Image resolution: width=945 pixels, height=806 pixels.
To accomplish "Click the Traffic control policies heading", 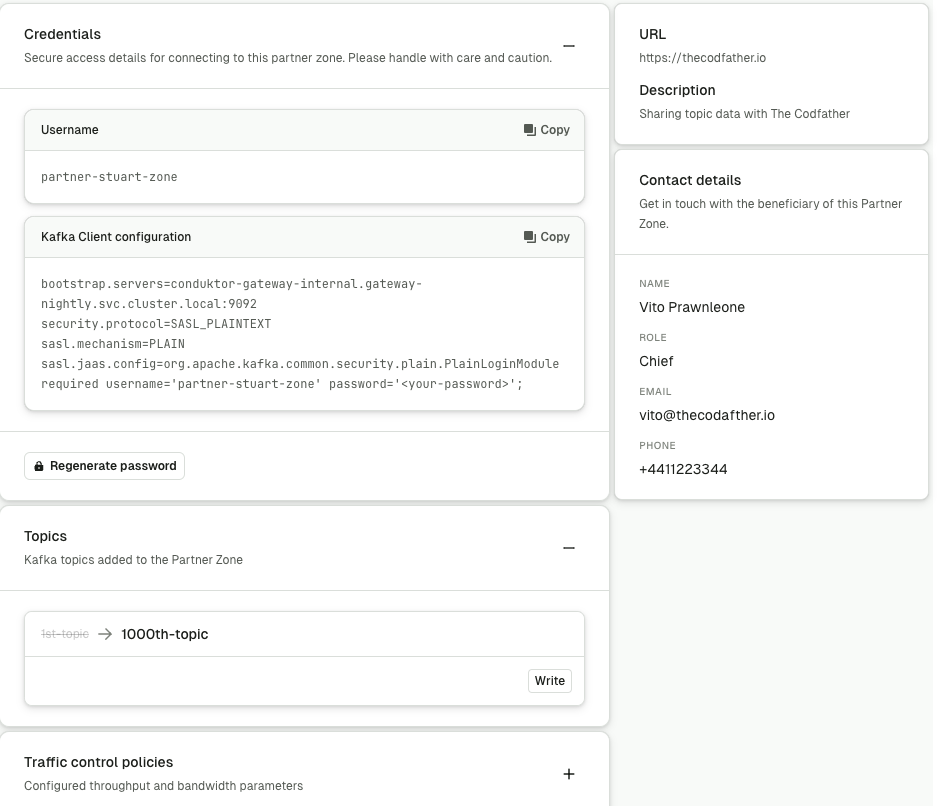I will (98, 762).
